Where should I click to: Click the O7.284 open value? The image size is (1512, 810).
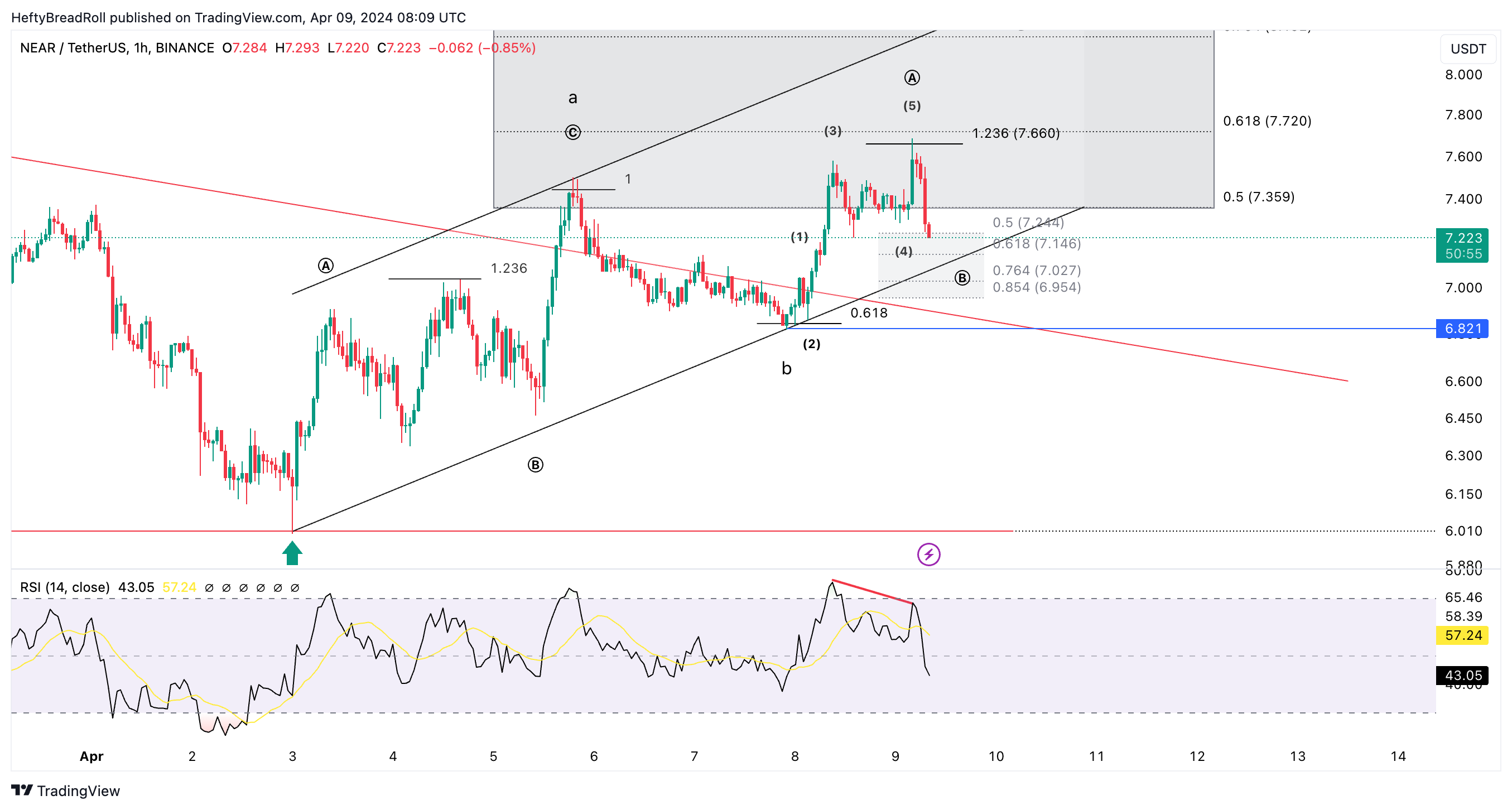(245, 47)
